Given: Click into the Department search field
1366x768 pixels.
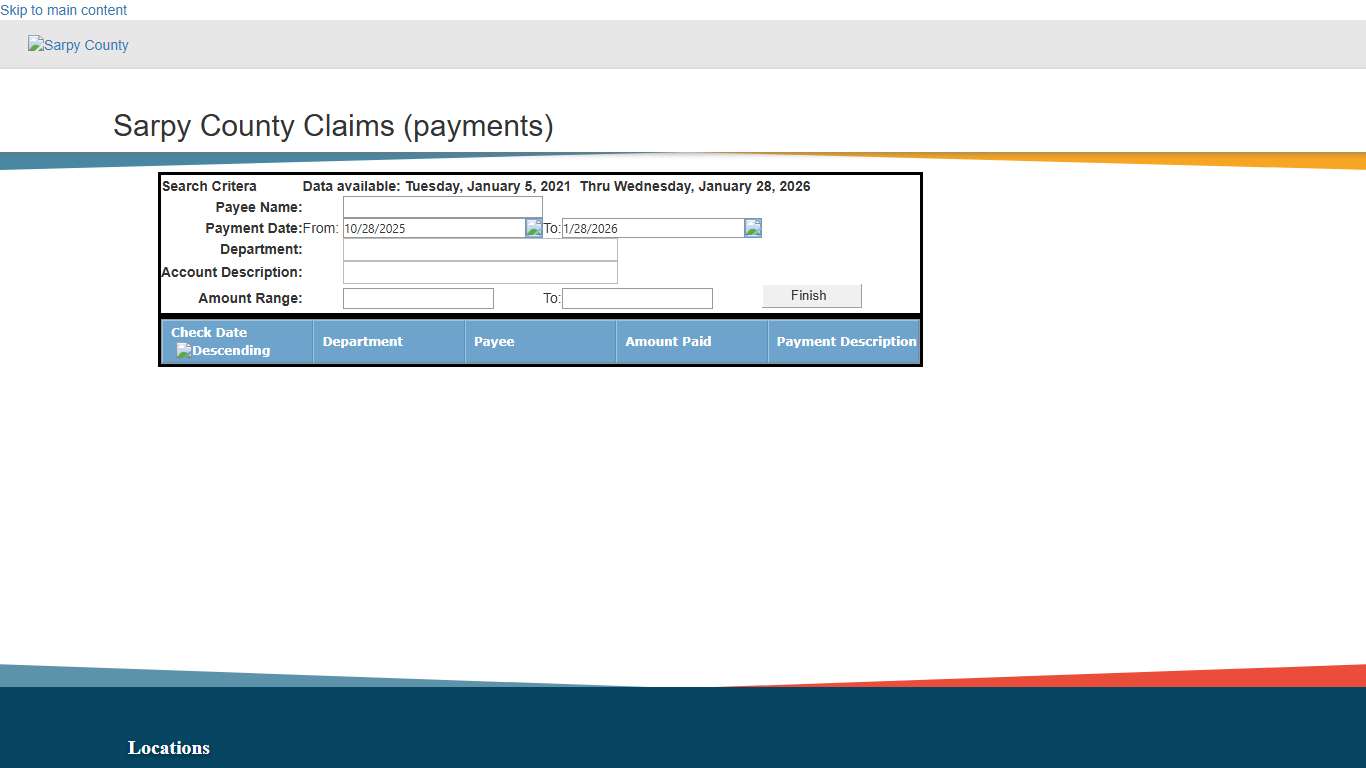Looking at the screenshot, I should pyautogui.click(x=480, y=249).
